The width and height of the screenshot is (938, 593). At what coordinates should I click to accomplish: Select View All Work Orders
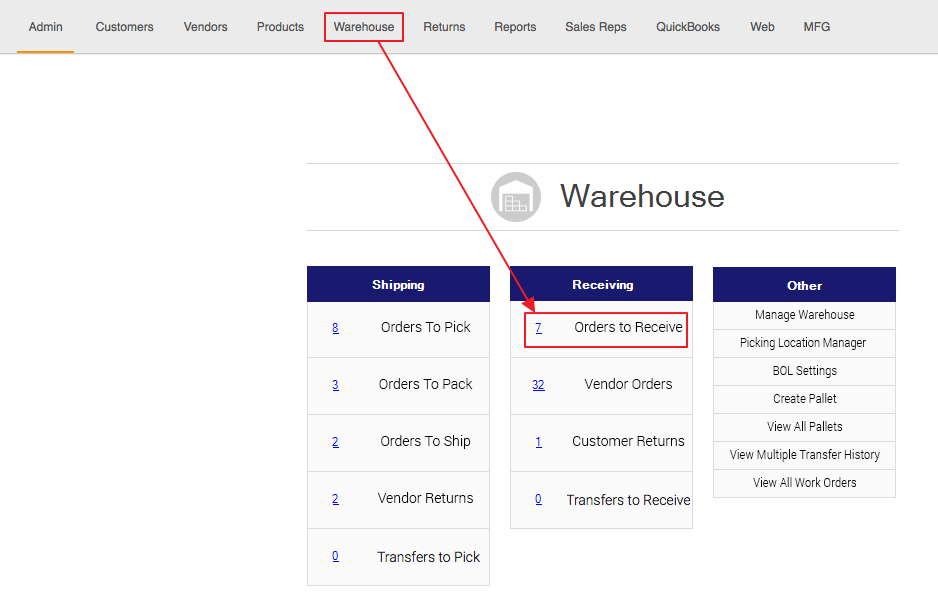(x=804, y=483)
